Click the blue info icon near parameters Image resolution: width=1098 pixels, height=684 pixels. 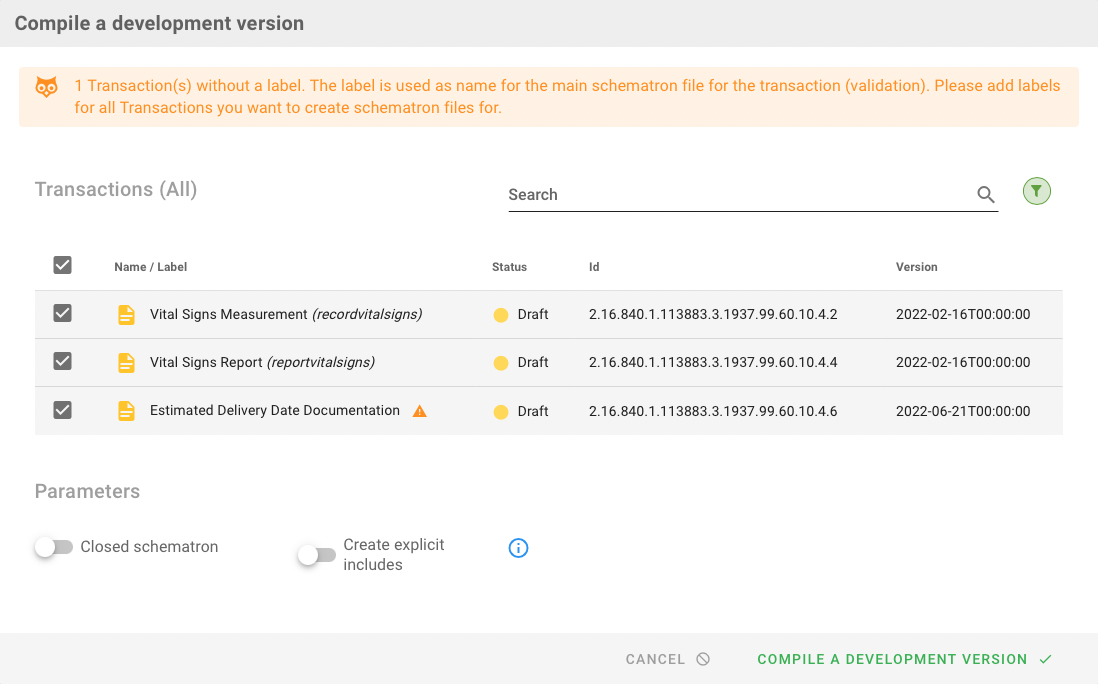point(518,548)
